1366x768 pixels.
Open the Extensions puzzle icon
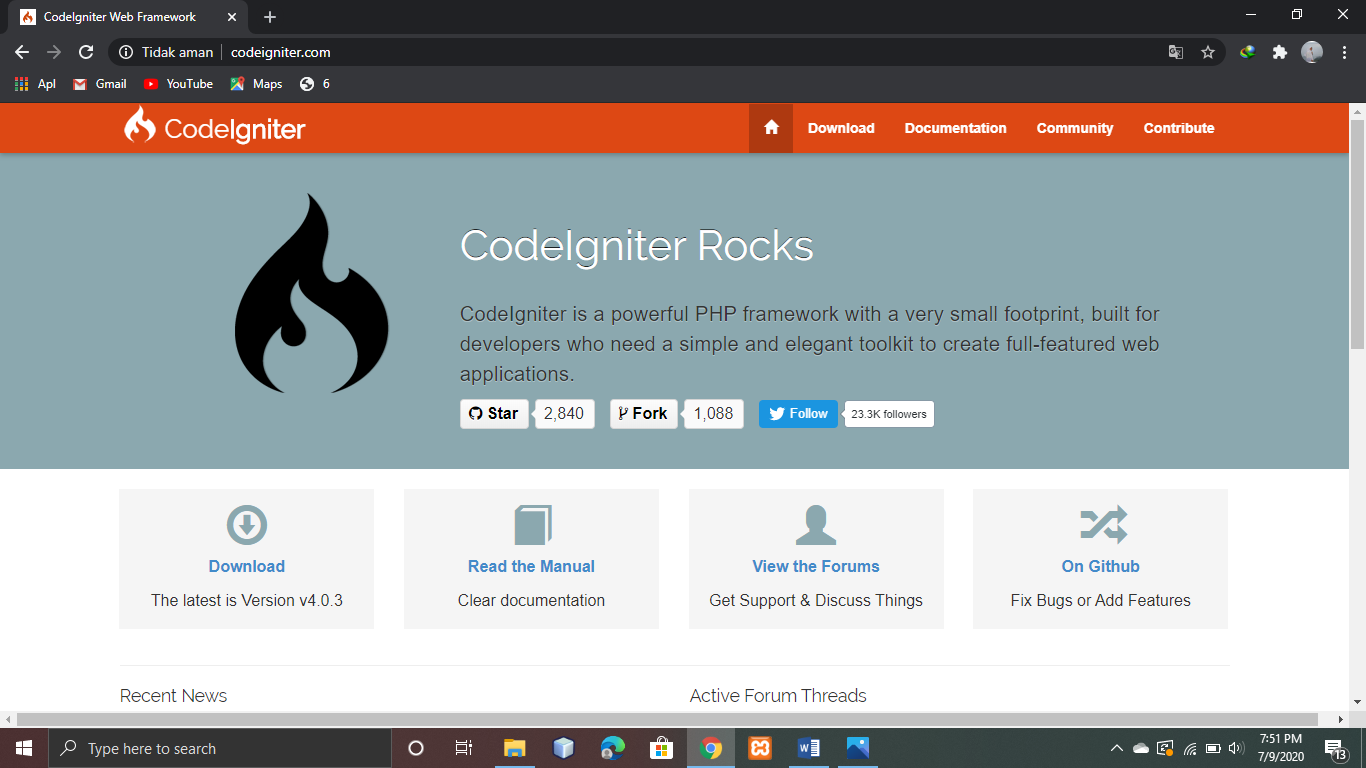click(1280, 52)
